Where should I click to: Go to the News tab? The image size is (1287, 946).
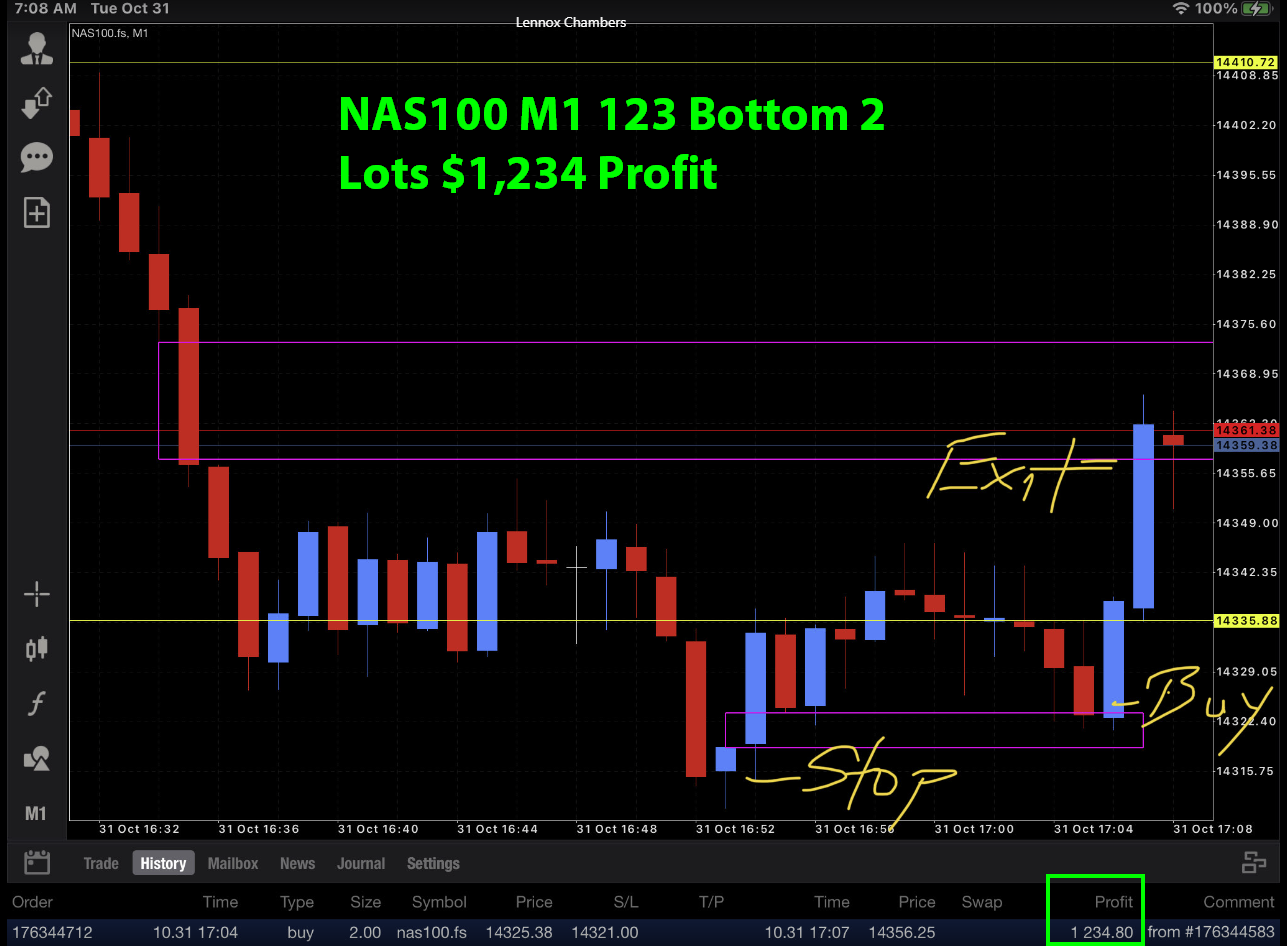[x=297, y=863]
